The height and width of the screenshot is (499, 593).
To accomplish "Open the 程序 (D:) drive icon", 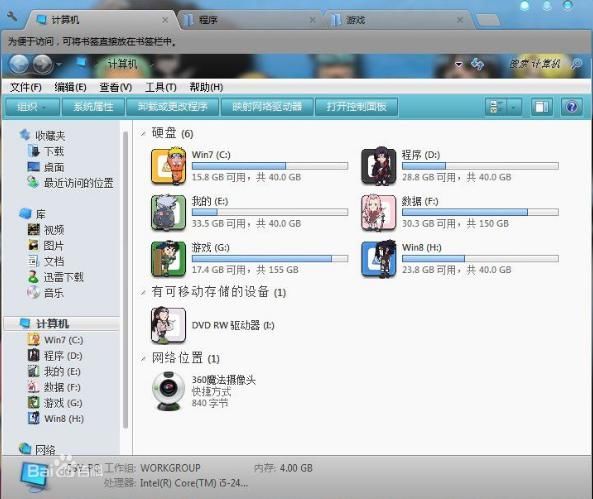I will click(379, 166).
